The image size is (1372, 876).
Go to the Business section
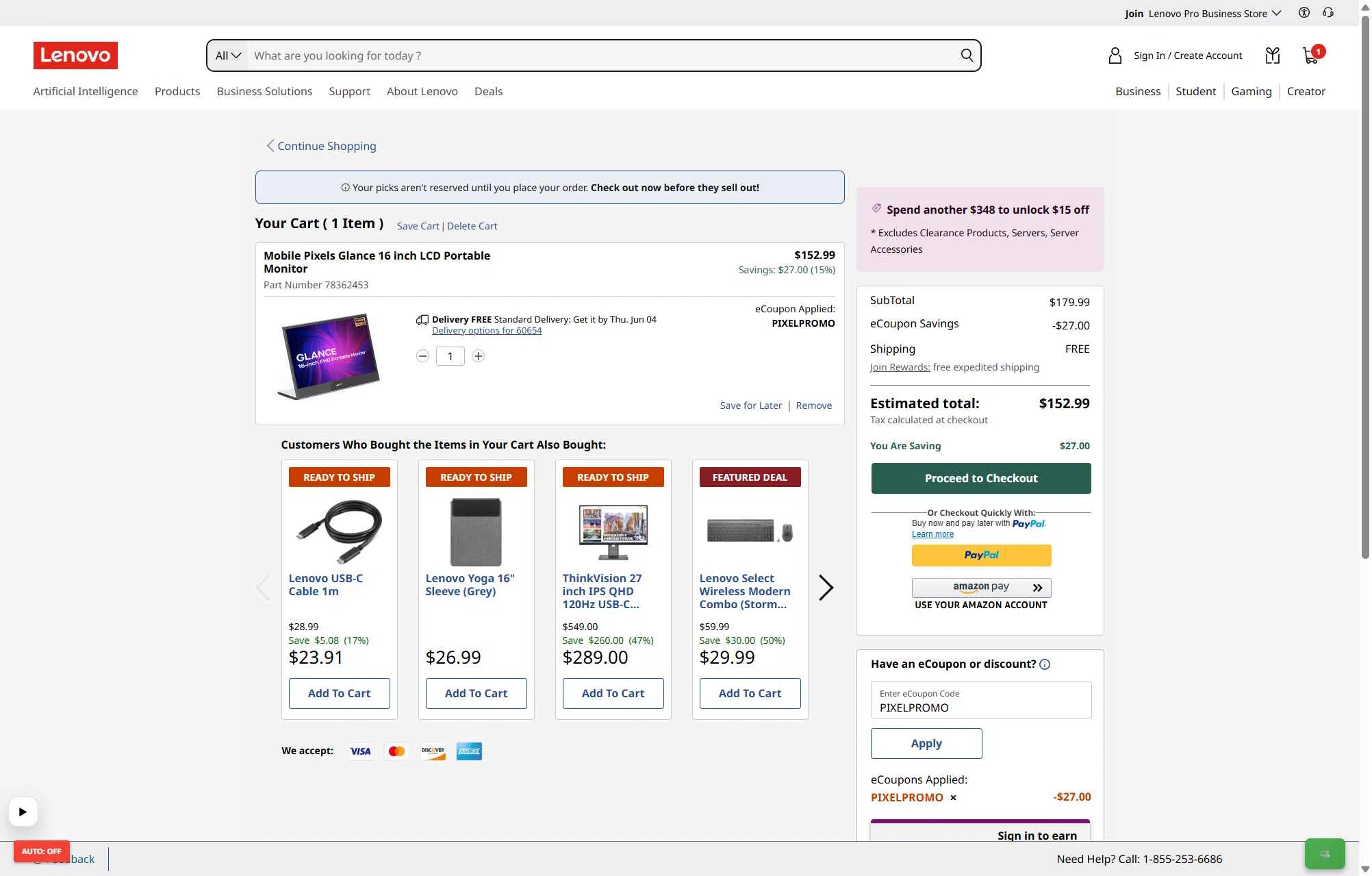(x=1138, y=91)
